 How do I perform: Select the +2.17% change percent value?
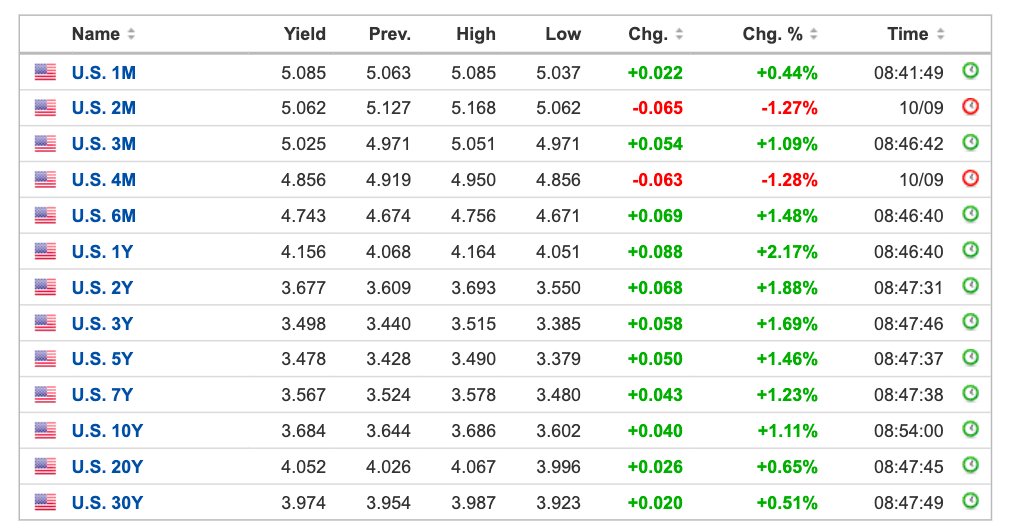787,251
